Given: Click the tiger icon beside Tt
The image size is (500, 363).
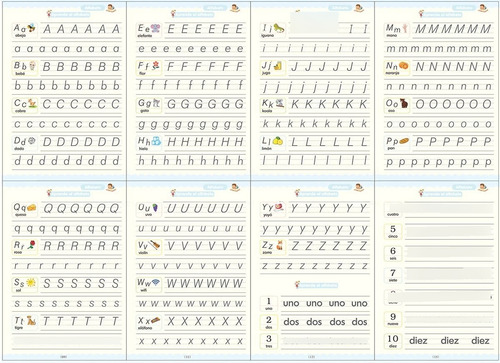Looking at the screenshot, I should click(32, 321).
